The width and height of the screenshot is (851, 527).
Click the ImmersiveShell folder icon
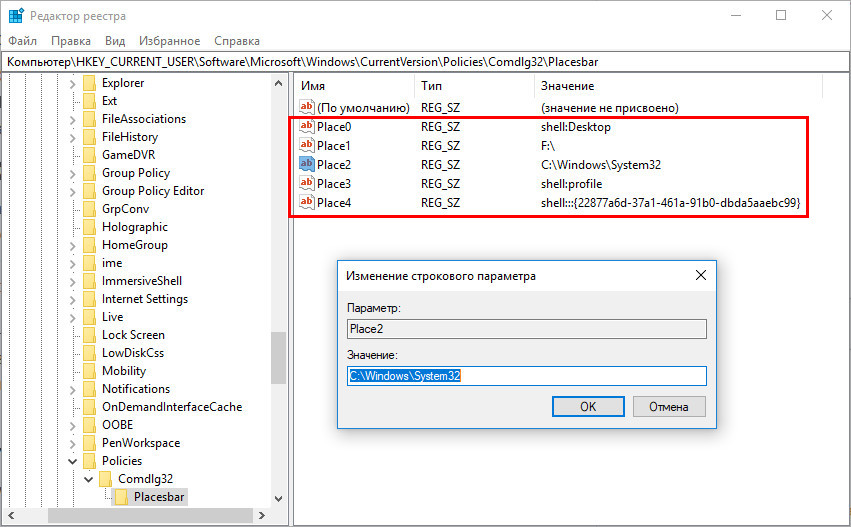point(90,281)
